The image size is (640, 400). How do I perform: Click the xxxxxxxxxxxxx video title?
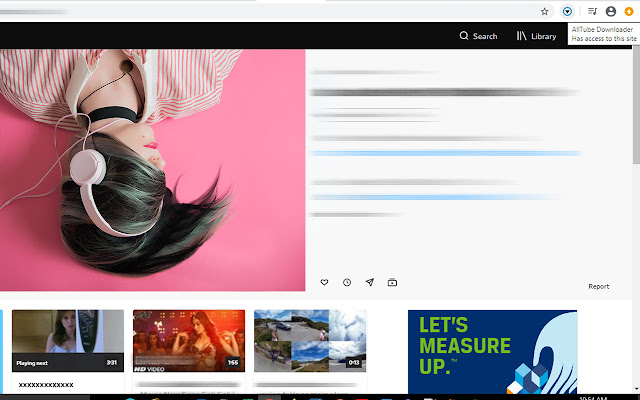[x=46, y=384]
